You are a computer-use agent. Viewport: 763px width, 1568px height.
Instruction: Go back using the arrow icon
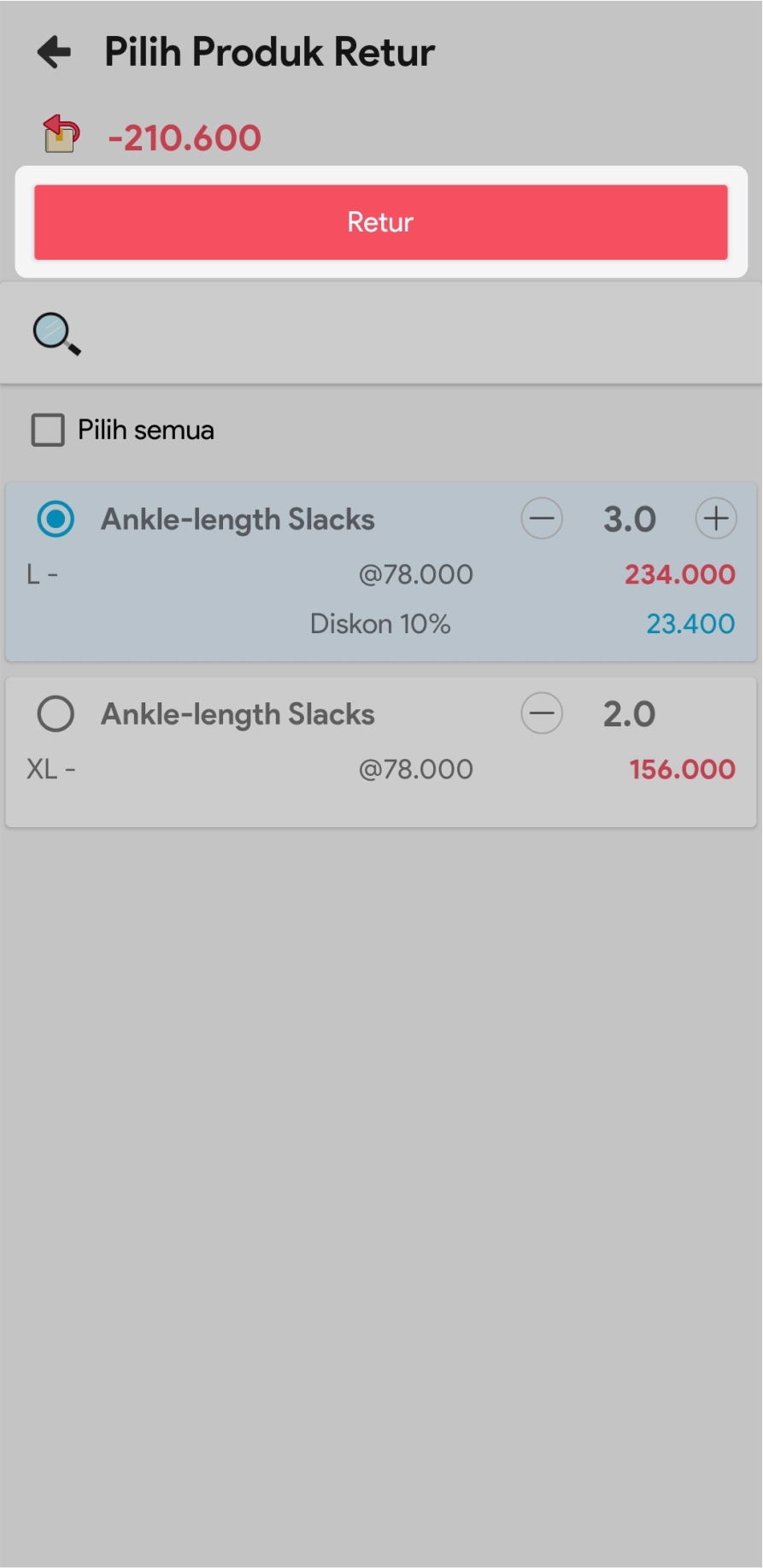[x=55, y=52]
